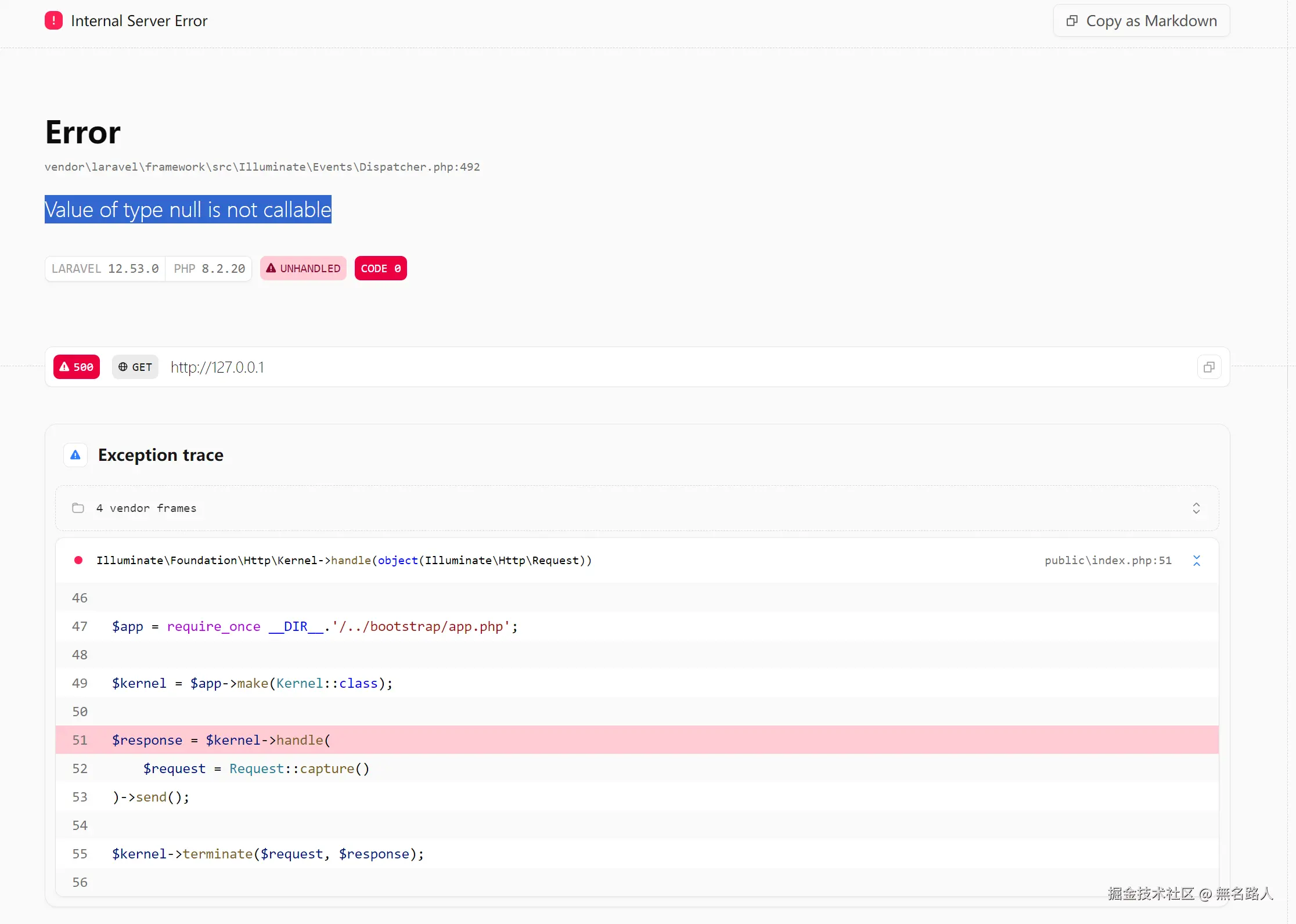Click the red 500 status badge
This screenshot has width=1296, height=924.
[77, 367]
